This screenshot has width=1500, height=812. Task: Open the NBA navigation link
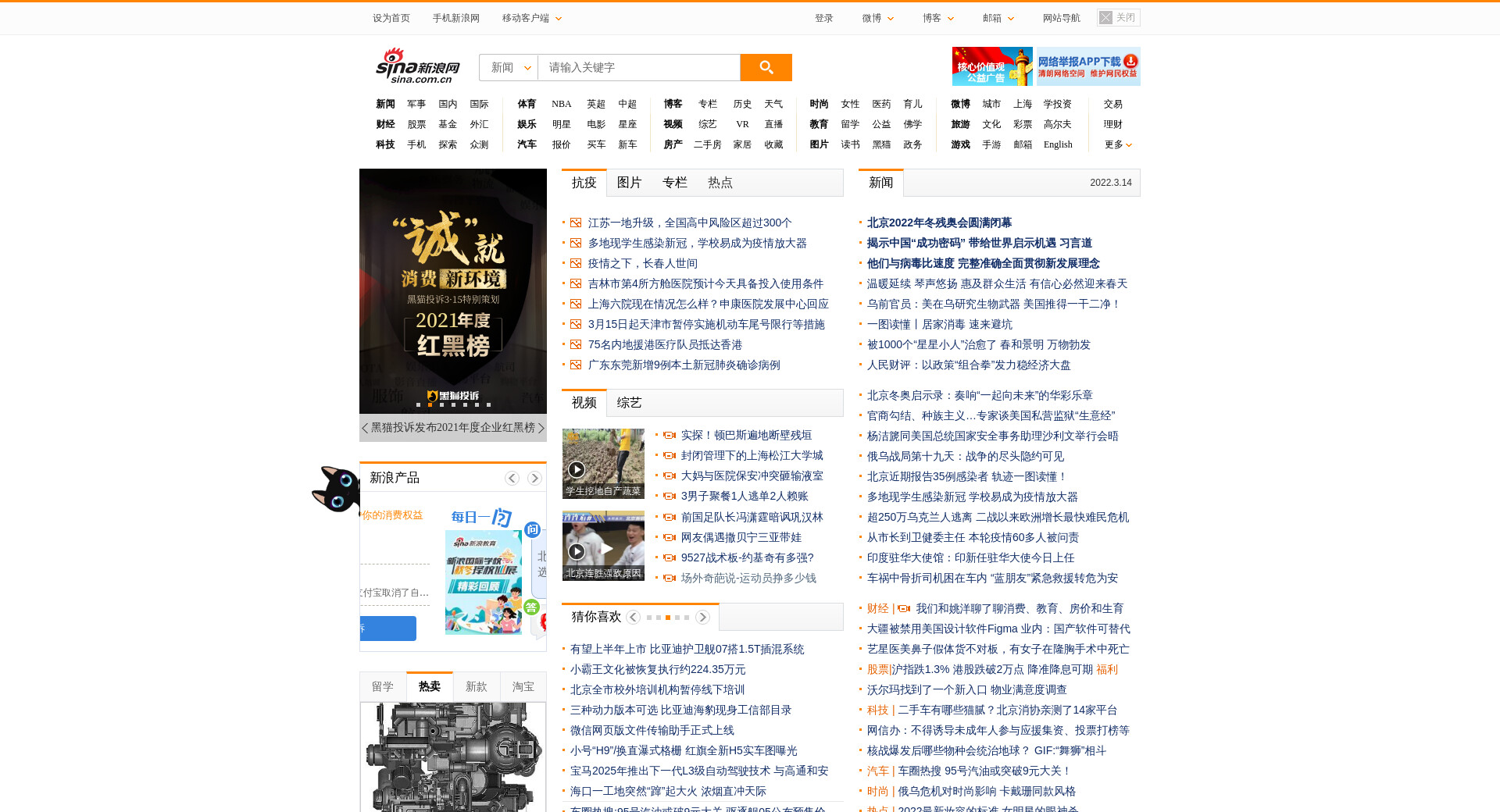coord(562,104)
